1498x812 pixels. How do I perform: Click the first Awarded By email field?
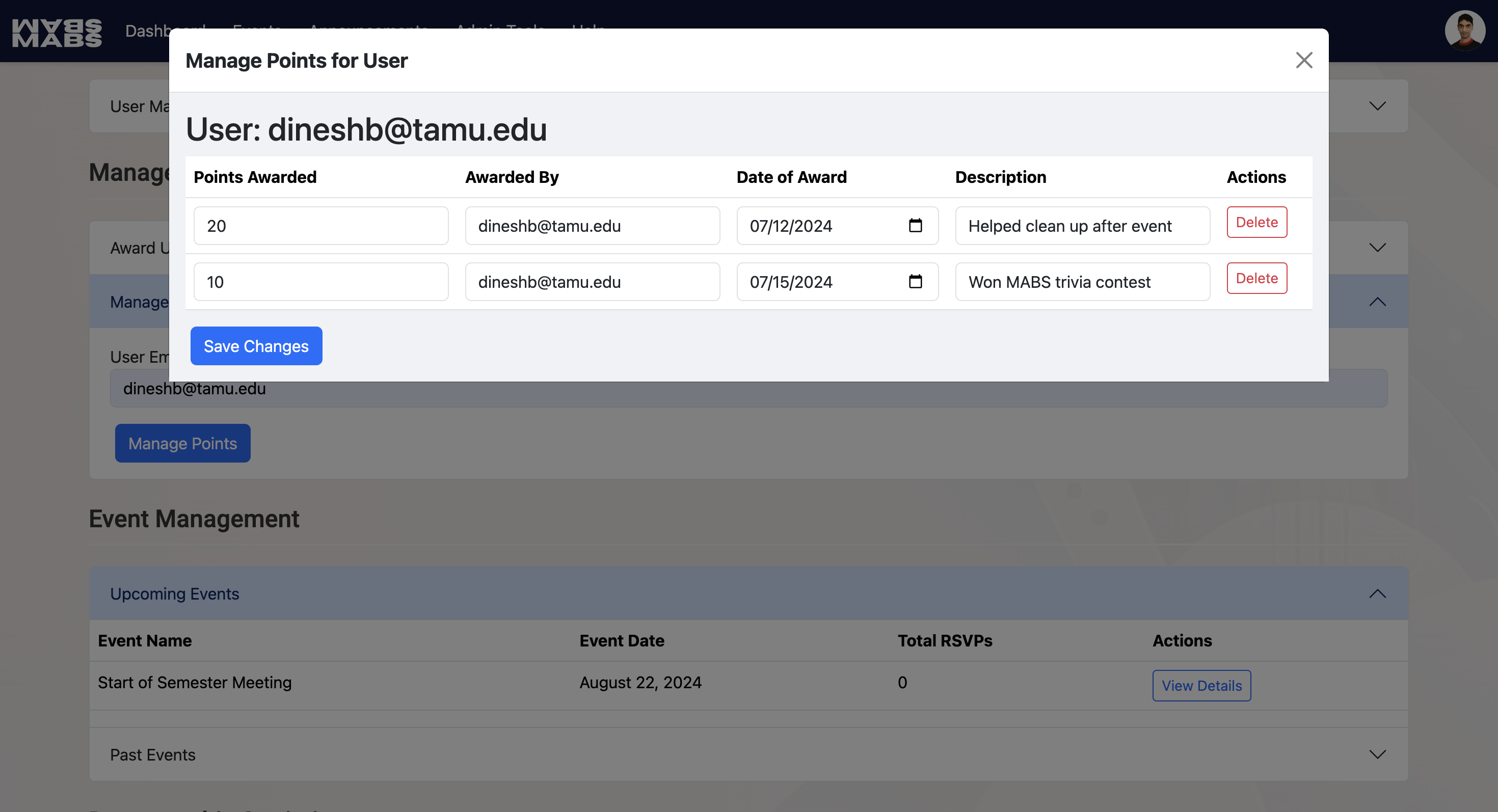tap(592, 226)
